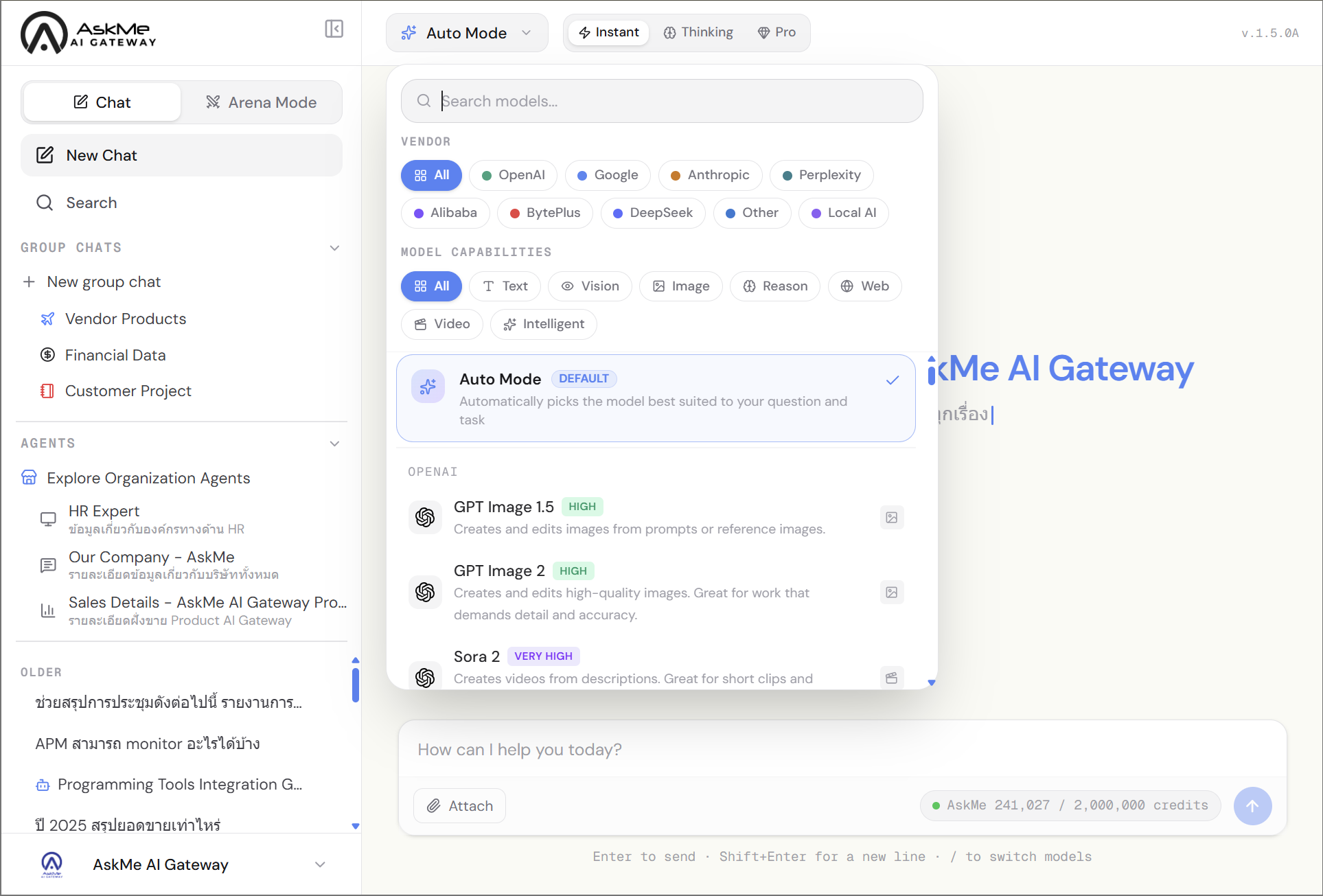Viewport: 1323px width, 896px height.
Task: Click the AskMe credits usage indicator
Action: [x=1070, y=805]
